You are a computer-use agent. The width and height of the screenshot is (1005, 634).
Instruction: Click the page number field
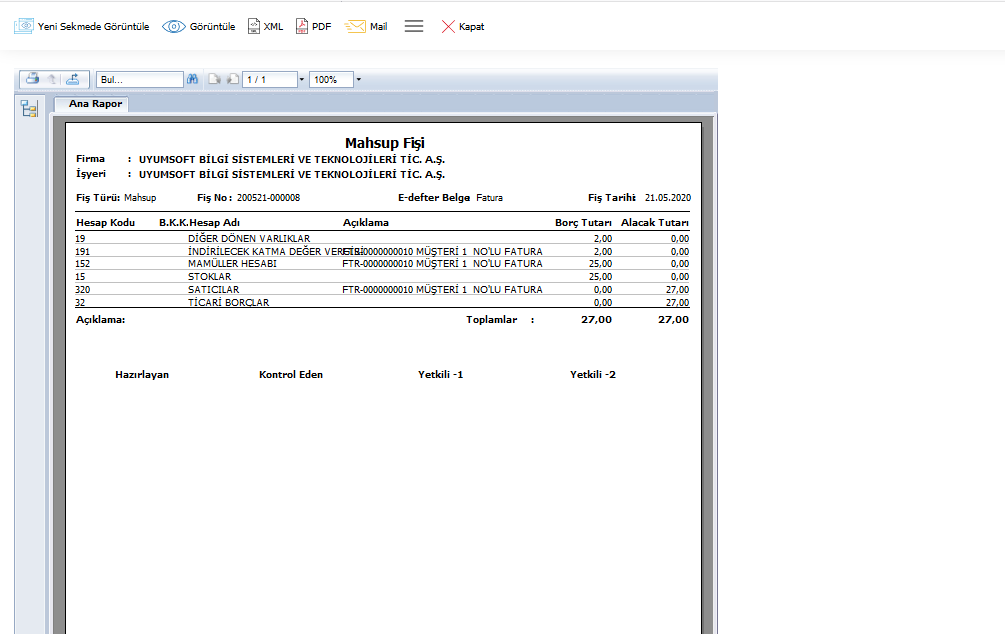click(x=268, y=79)
